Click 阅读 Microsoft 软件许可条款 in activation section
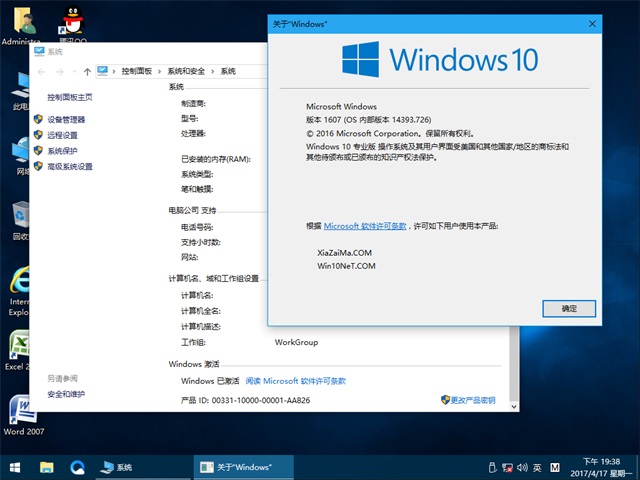 [x=296, y=381]
